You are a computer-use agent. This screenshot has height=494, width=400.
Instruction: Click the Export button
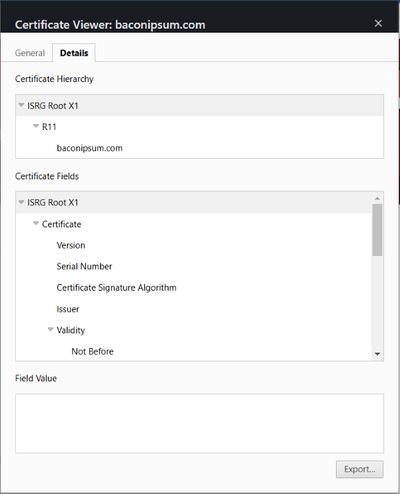[x=360, y=469]
